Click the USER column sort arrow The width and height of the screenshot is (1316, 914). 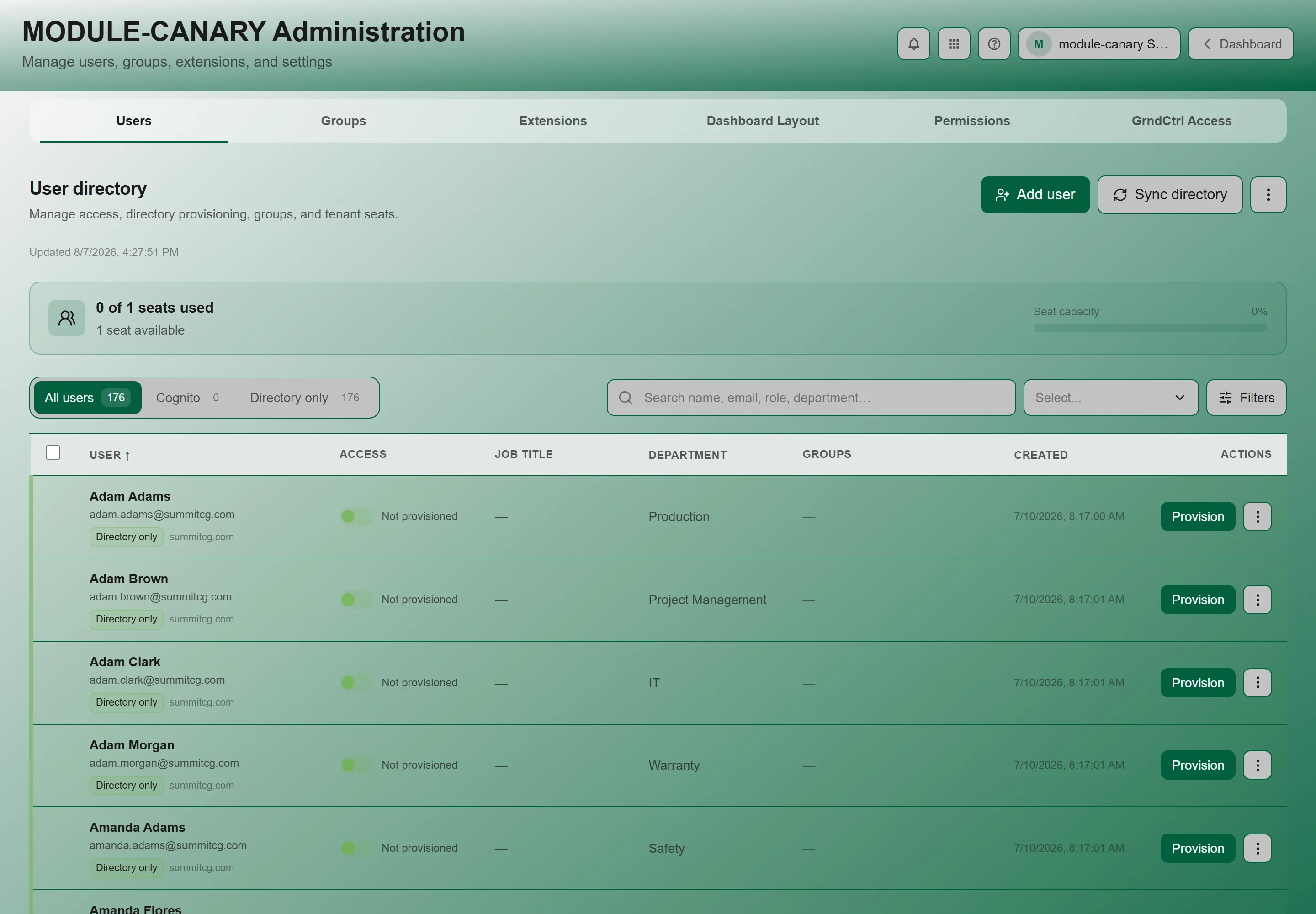(x=127, y=455)
